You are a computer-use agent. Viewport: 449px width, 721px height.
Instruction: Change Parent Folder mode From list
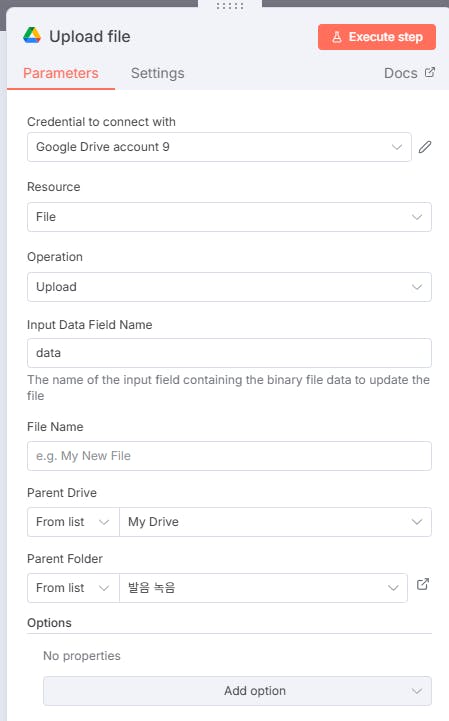[73, 588]
